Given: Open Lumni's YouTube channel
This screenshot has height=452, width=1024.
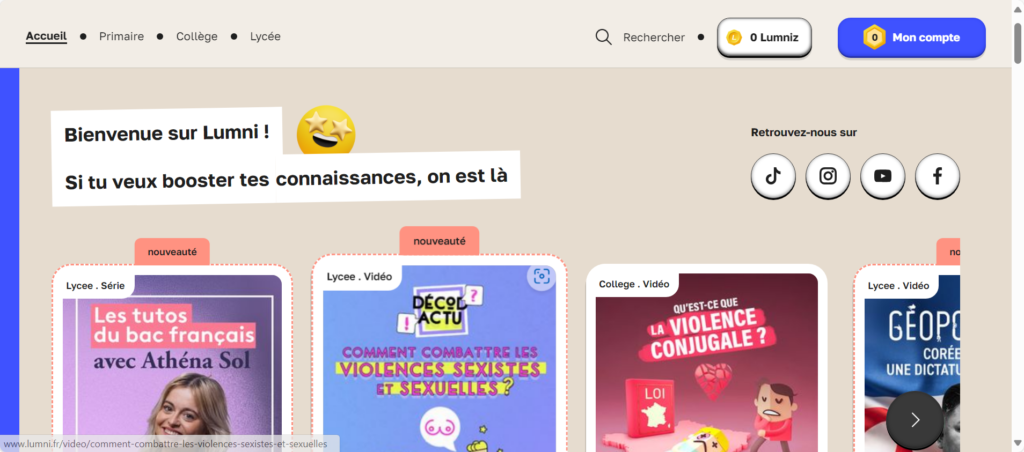Looking at the screenshot, I should click(883, 176).
